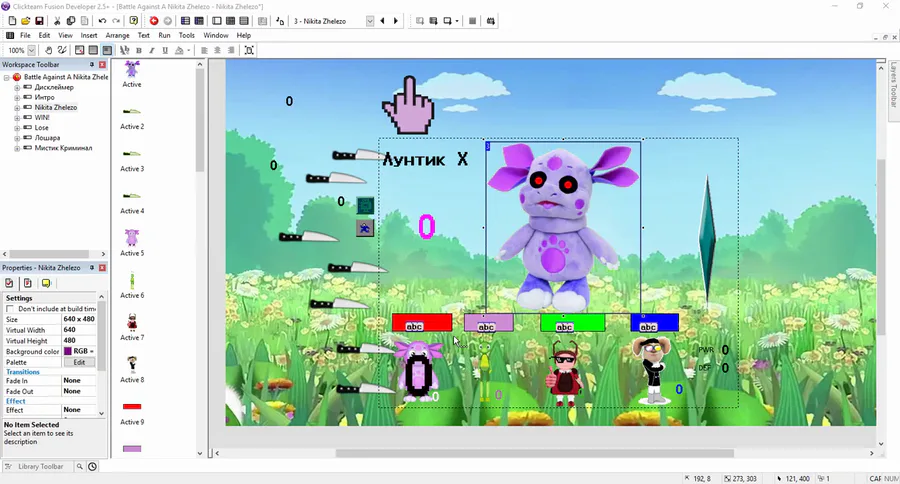The width and height of the screenshot is (900, 484).
Task: Select Nikita Zhelezo frame in workspace tree
Action: (56, 107)
